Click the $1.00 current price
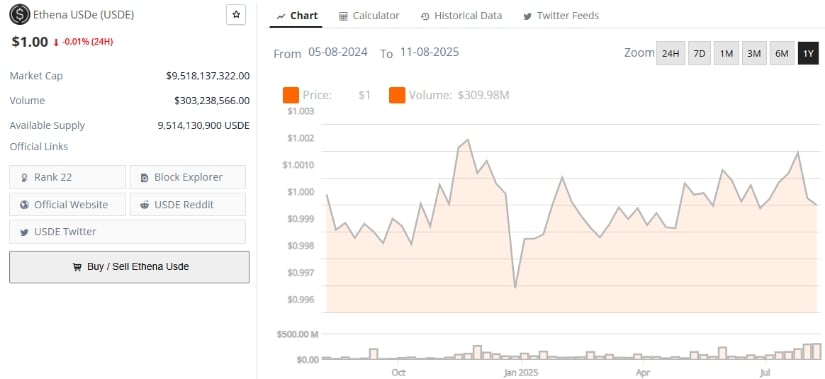825x379 pixels. pos(30,42)
